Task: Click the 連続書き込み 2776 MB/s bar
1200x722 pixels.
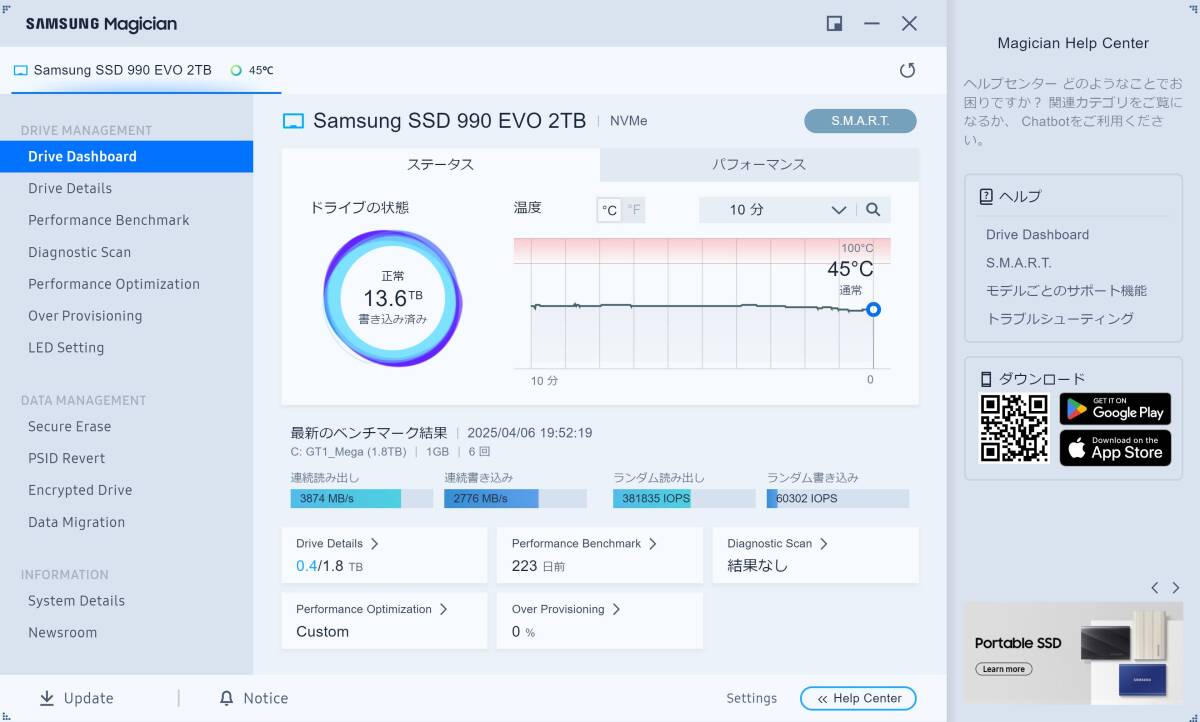Action: tap(515, 498)
